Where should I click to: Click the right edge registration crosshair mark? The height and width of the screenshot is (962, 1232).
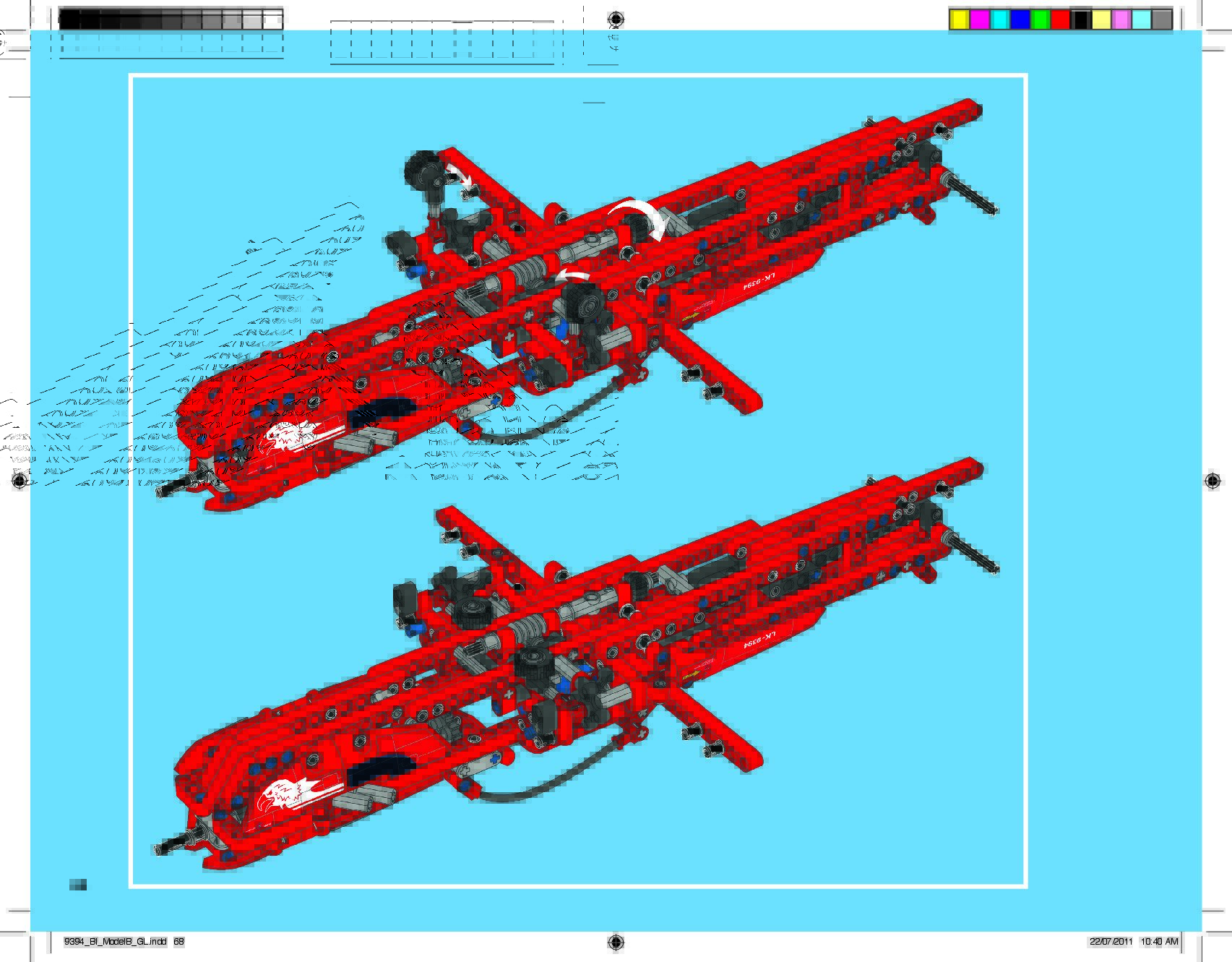tap(1212, 481)
